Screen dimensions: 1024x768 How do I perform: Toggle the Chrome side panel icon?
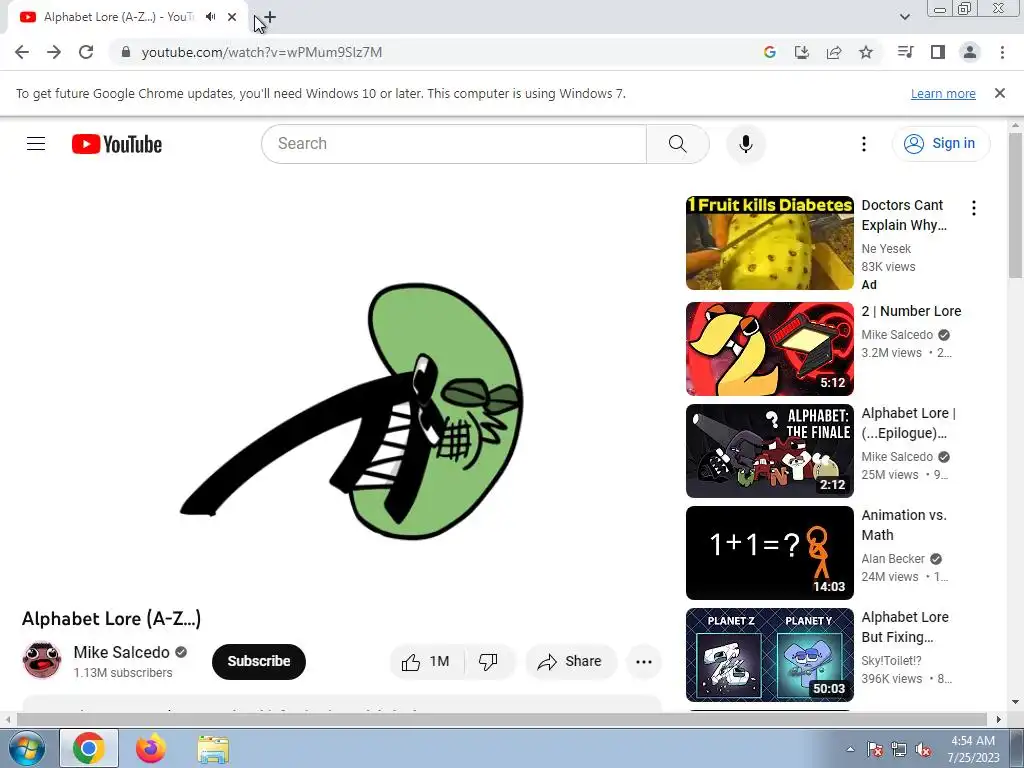click(938, 52)
